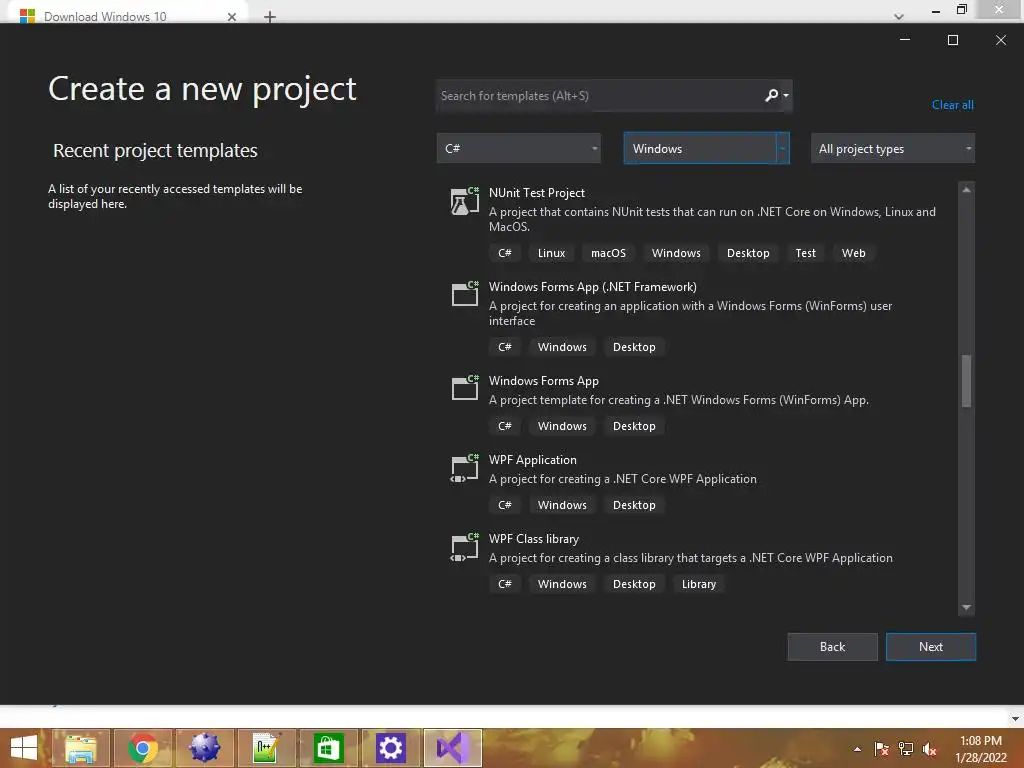1024x768 pixels.
Task: Click the Linux tag under NUnit Test Project
Action: click(551, 253)
